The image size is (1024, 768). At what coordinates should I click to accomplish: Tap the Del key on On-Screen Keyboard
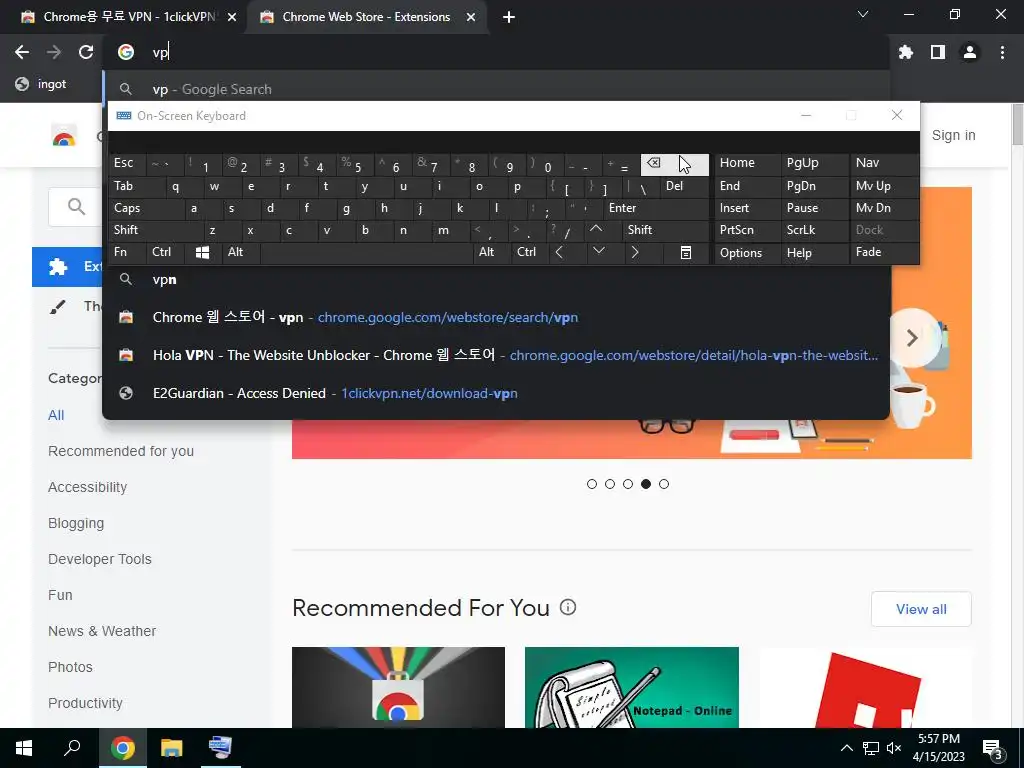pyautogui.click(x=684, y=187)
